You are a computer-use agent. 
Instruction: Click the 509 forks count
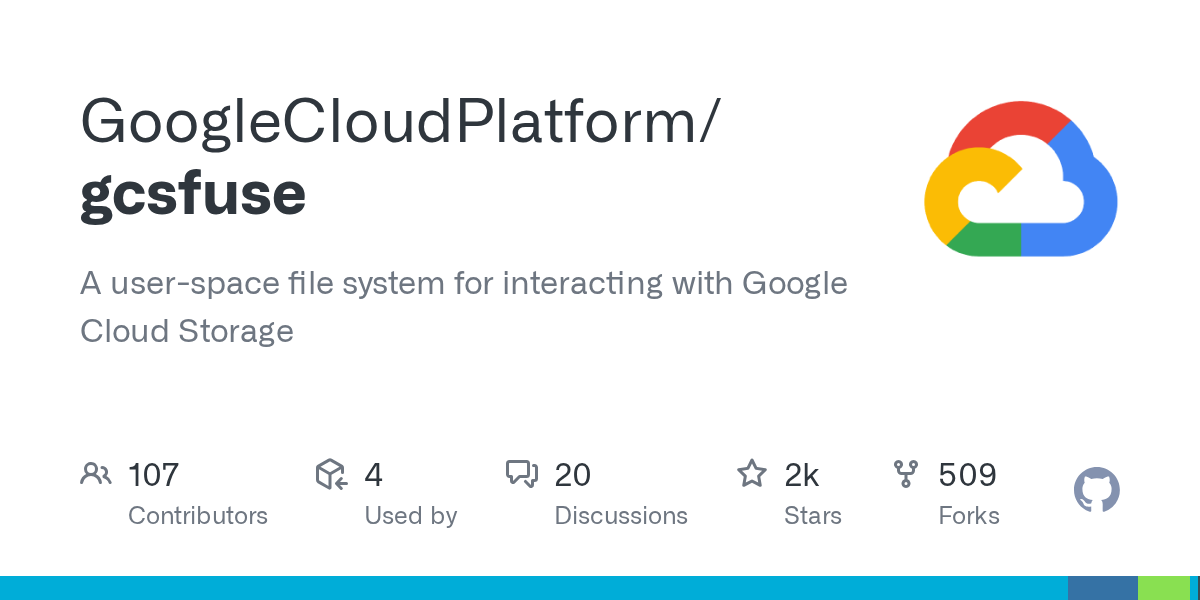[967, 474]
